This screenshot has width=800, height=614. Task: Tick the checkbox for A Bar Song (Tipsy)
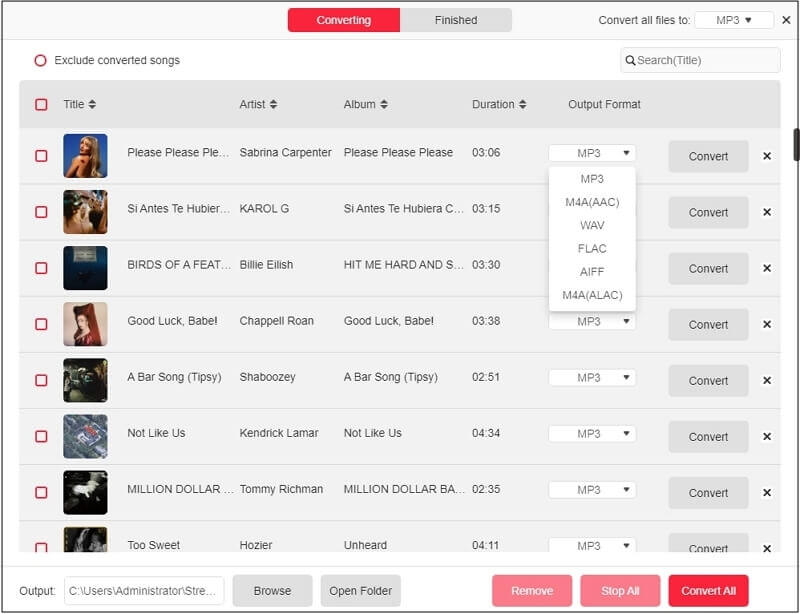click(x=41, y=380)
